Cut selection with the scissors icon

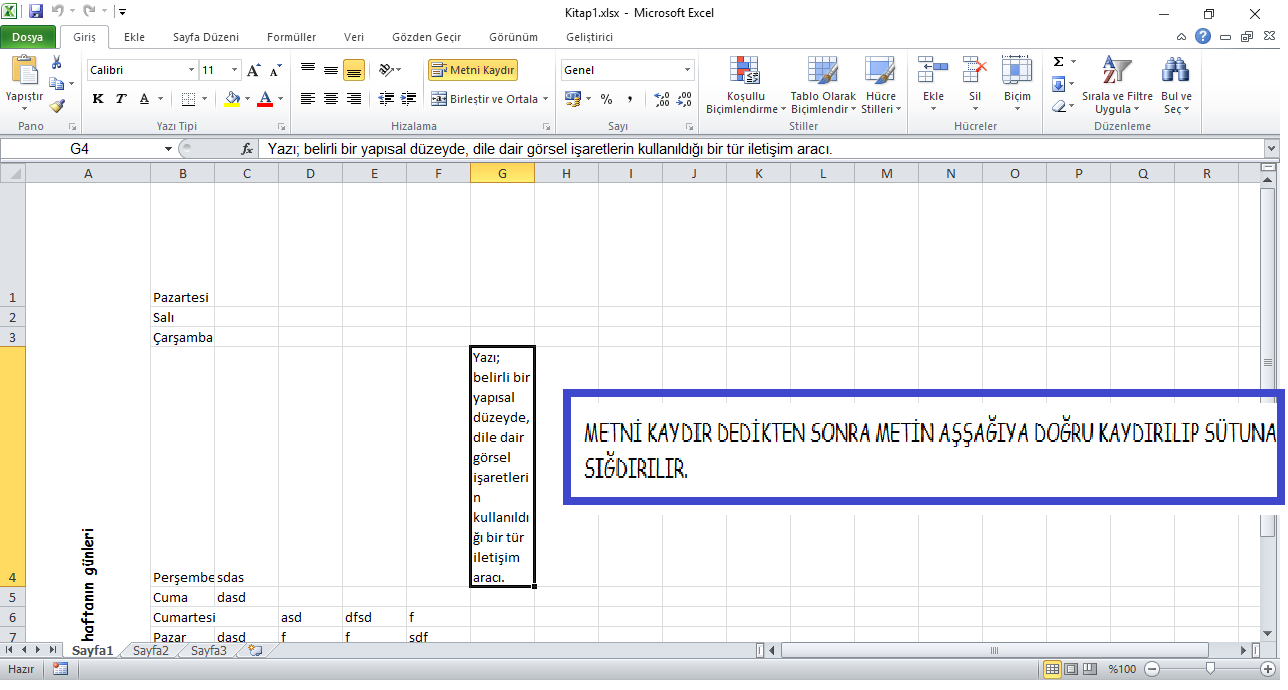coord(57,62)
